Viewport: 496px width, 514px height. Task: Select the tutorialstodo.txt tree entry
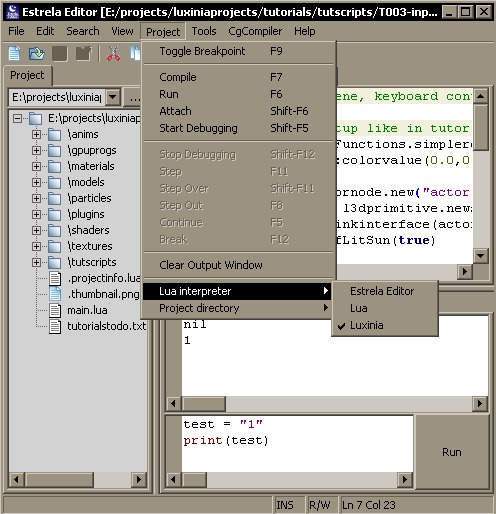(106, 326)
